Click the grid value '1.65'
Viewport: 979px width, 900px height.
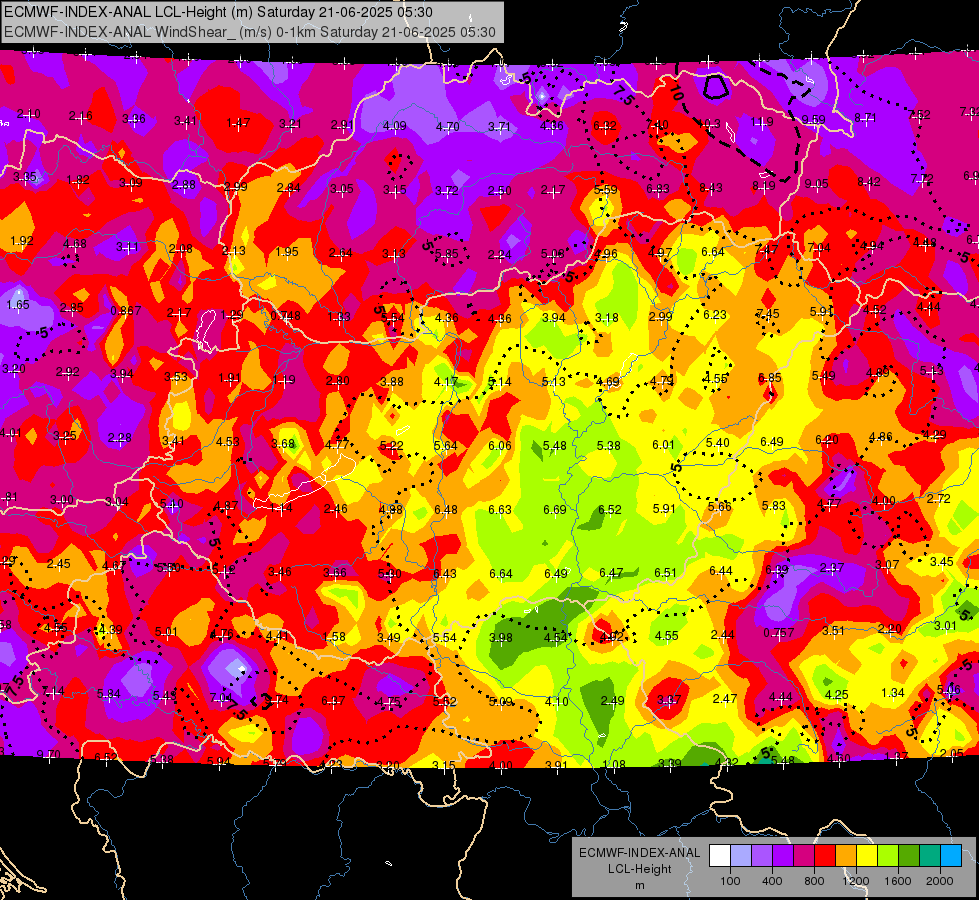point(18,305)
